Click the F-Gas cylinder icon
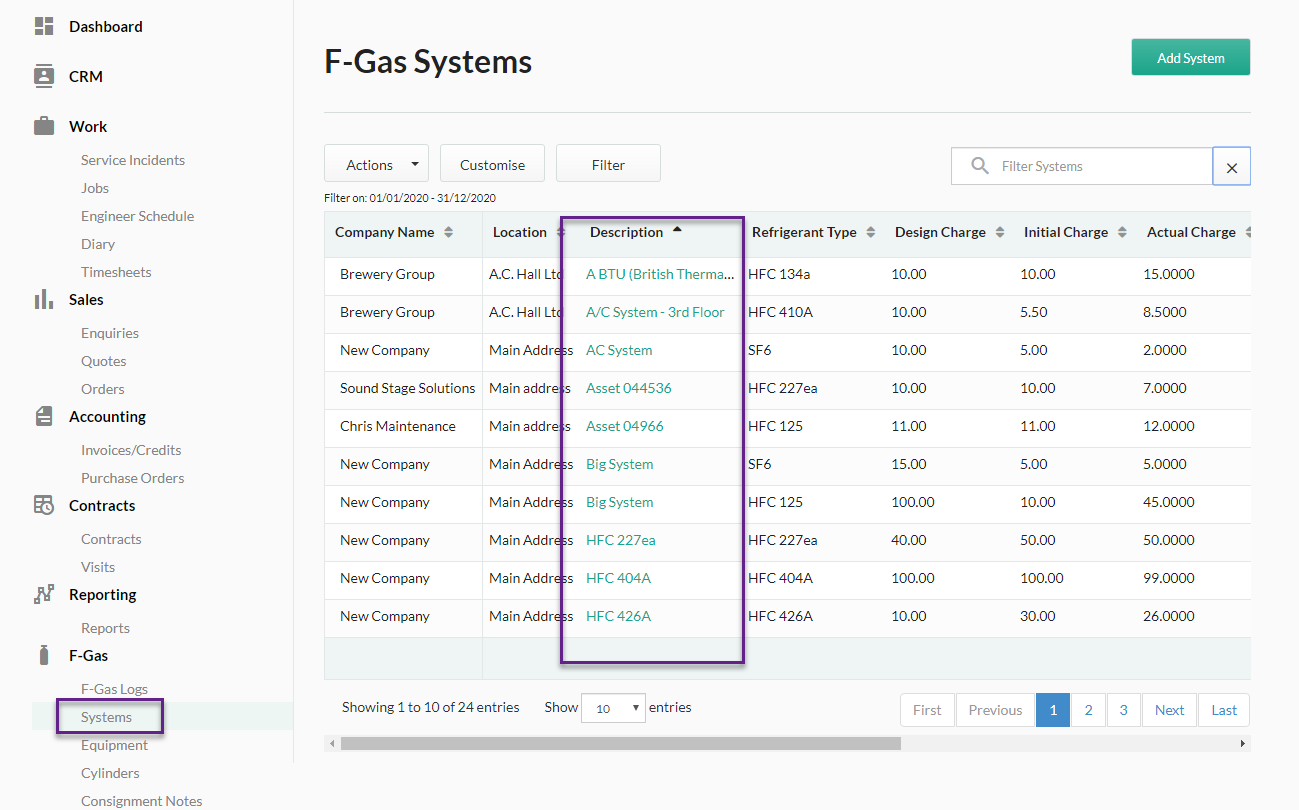Screen dimensions: 1299x810 43,655
